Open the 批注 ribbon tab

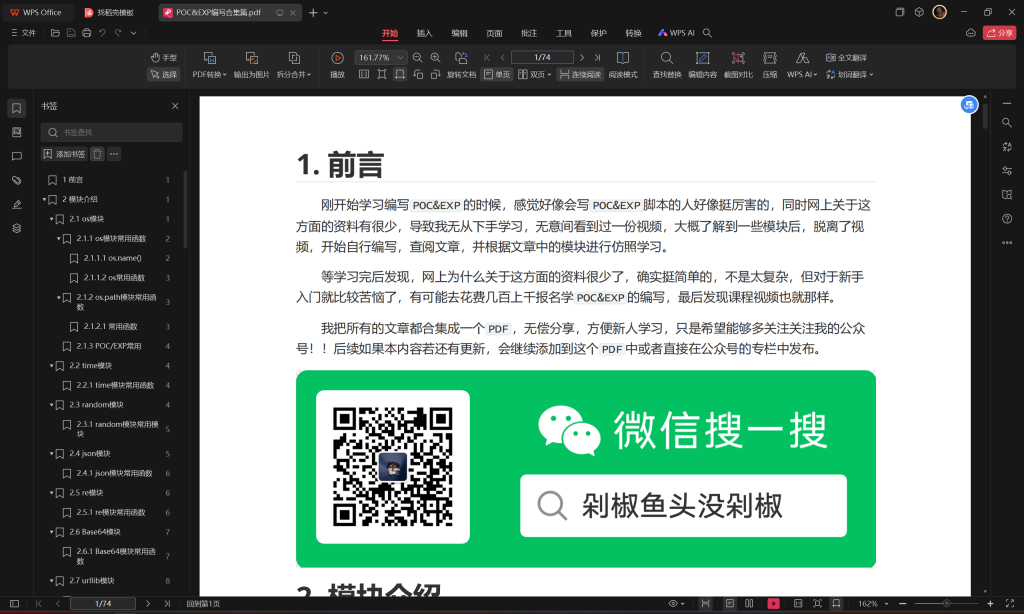(x=529, y=33)
